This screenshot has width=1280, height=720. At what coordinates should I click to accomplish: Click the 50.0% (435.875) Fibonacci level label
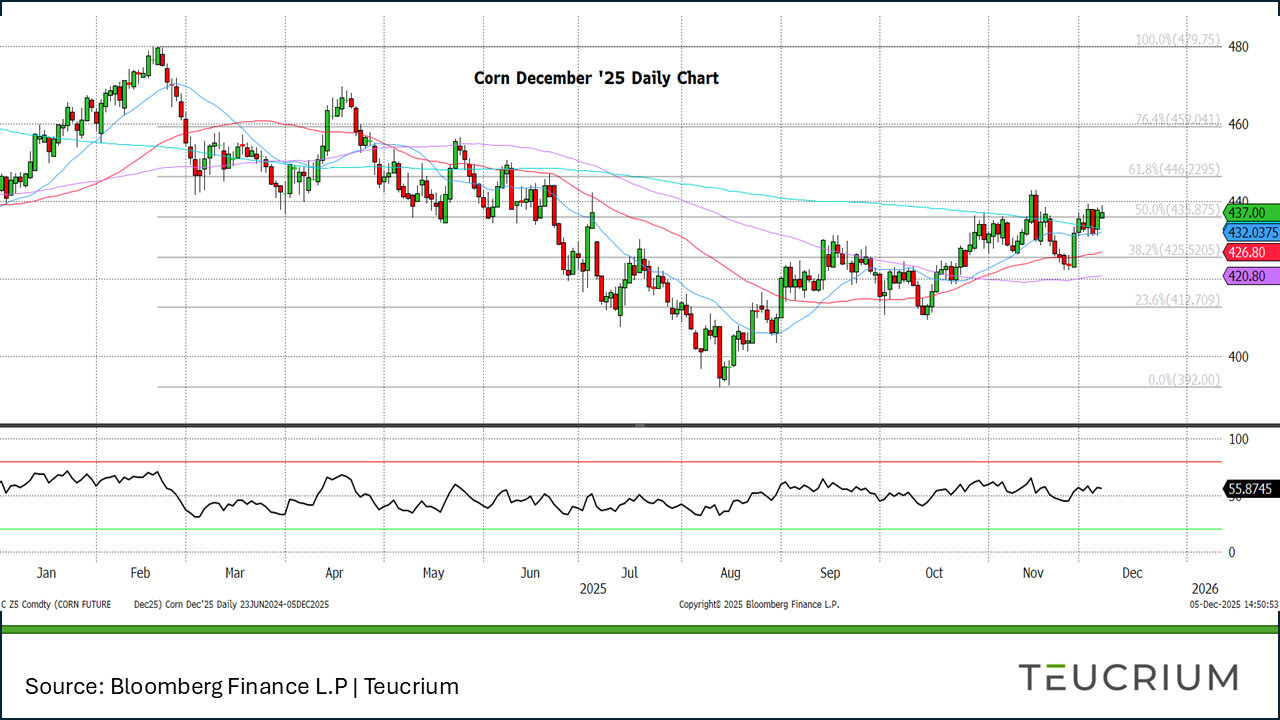pyautogui.click(x=1177, y=210)
